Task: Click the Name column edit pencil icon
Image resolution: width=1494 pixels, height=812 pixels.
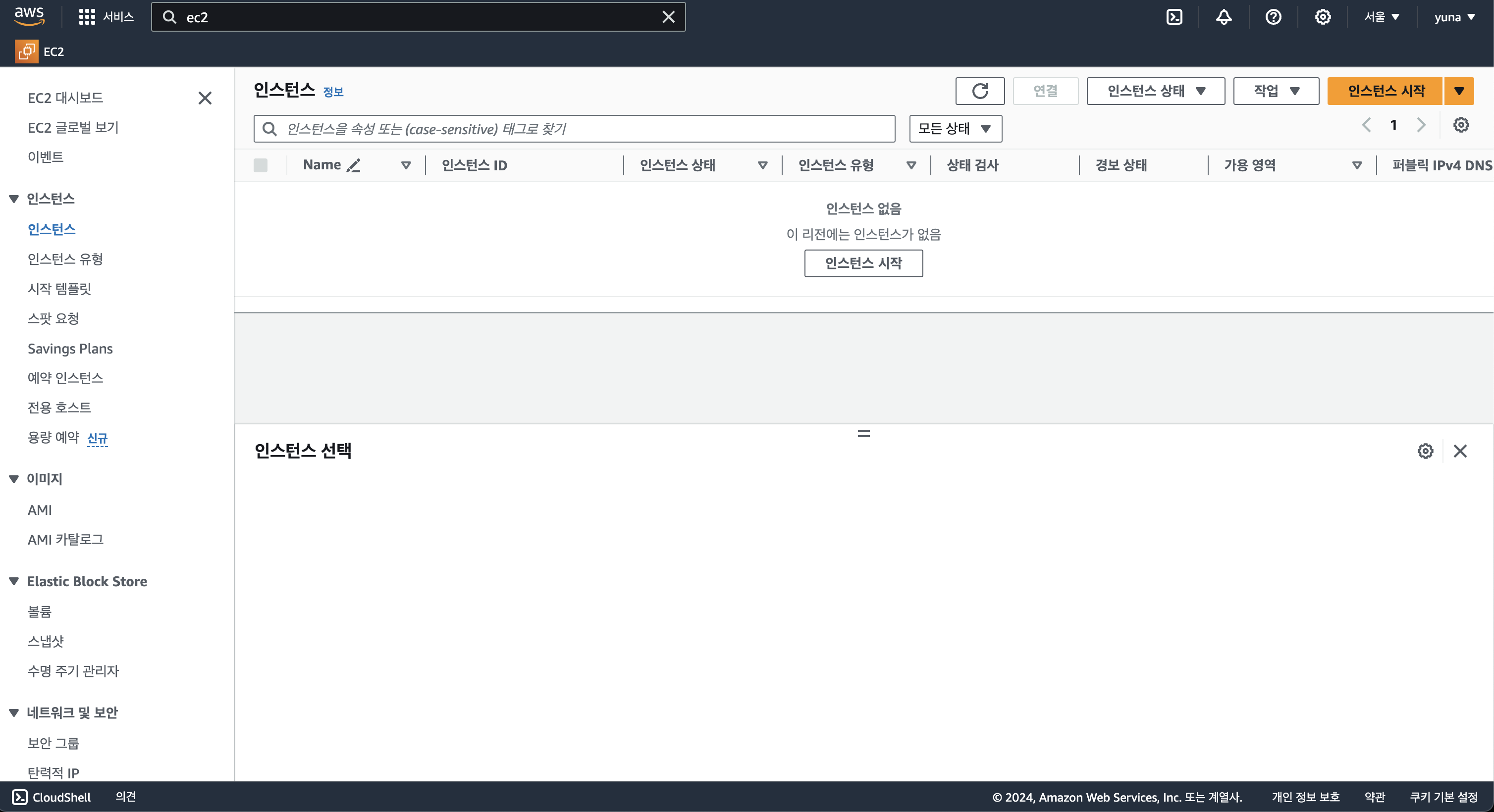Action: (353, 165)
